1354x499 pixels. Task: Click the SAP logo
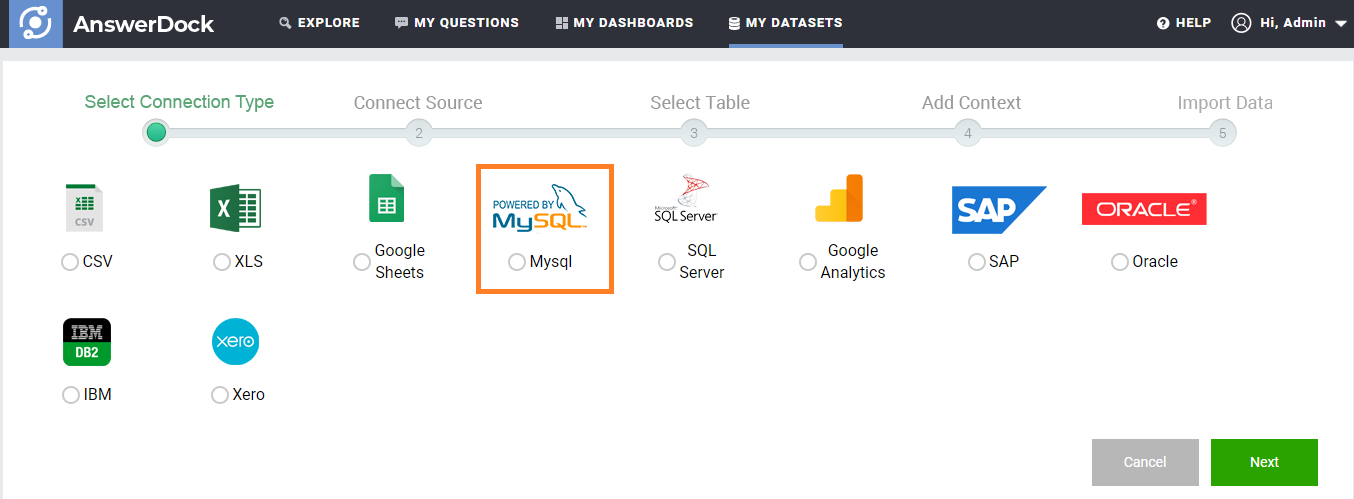click(998, 209)
